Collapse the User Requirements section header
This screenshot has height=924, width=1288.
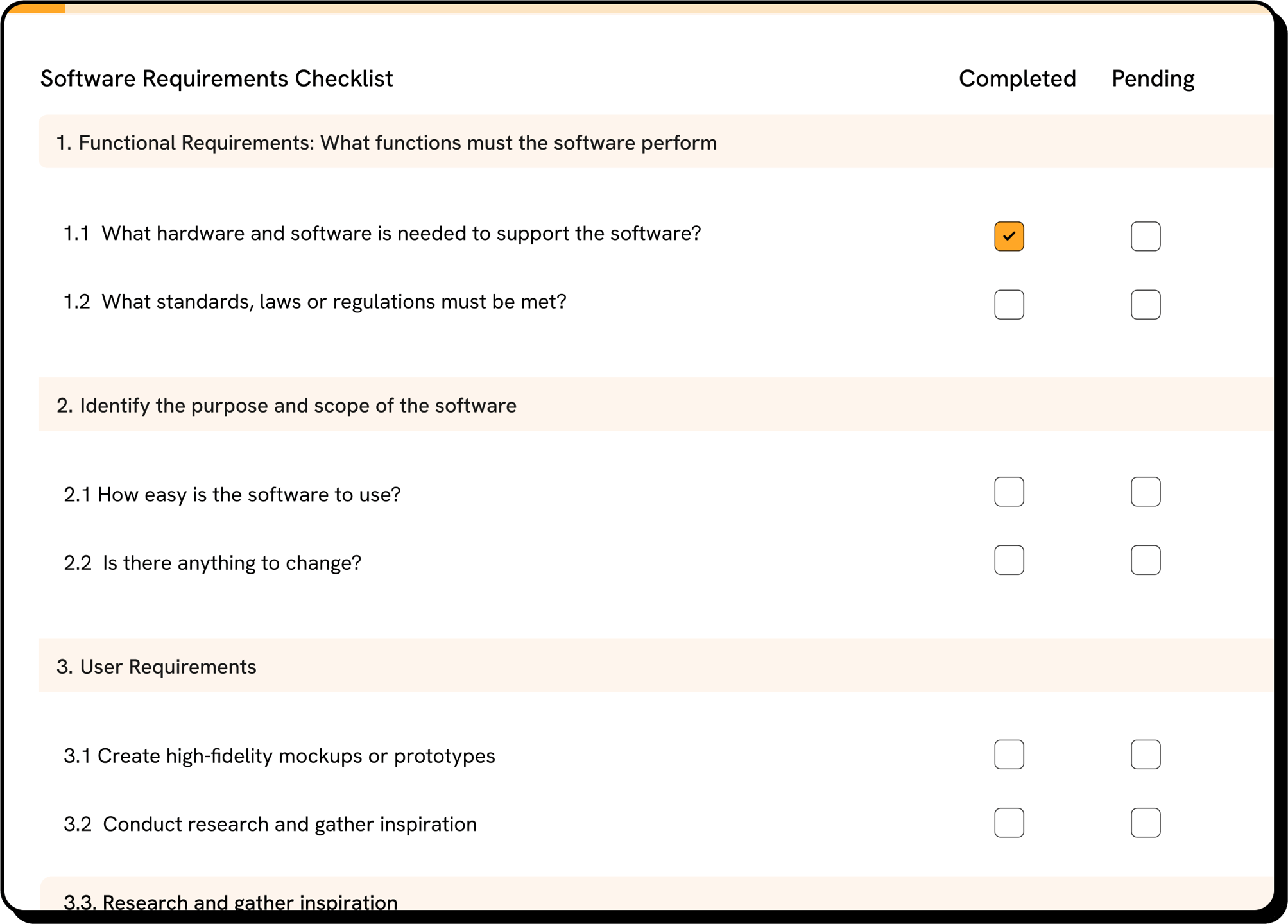point(157,667)
